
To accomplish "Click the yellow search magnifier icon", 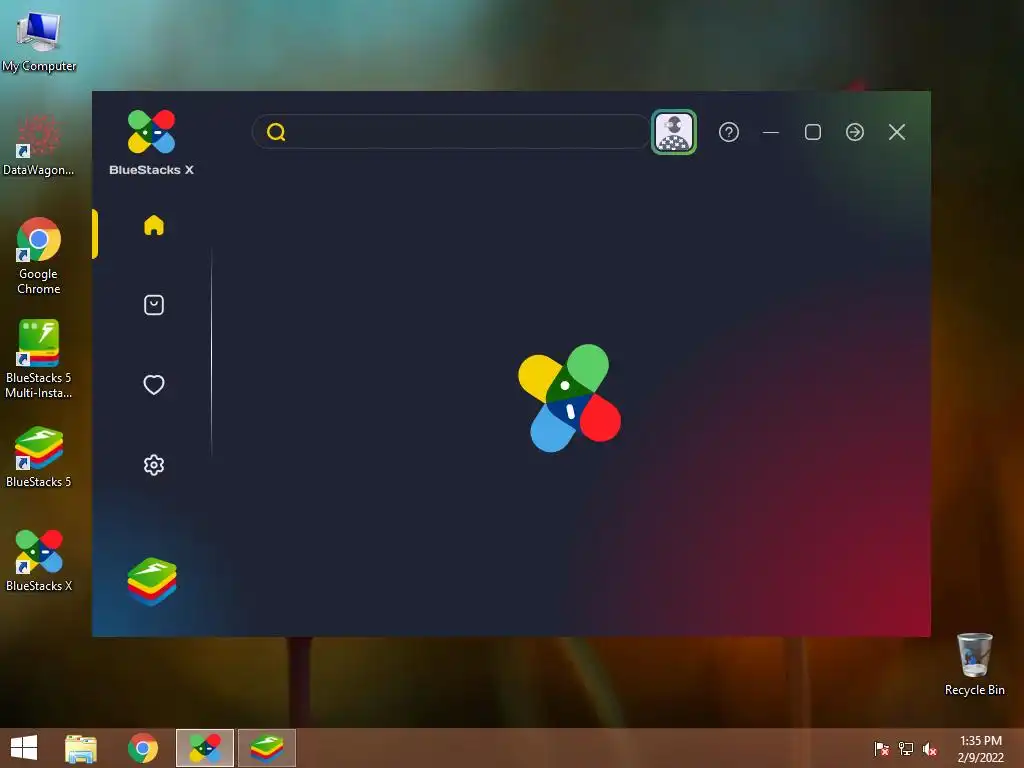I will coord(276,132).
